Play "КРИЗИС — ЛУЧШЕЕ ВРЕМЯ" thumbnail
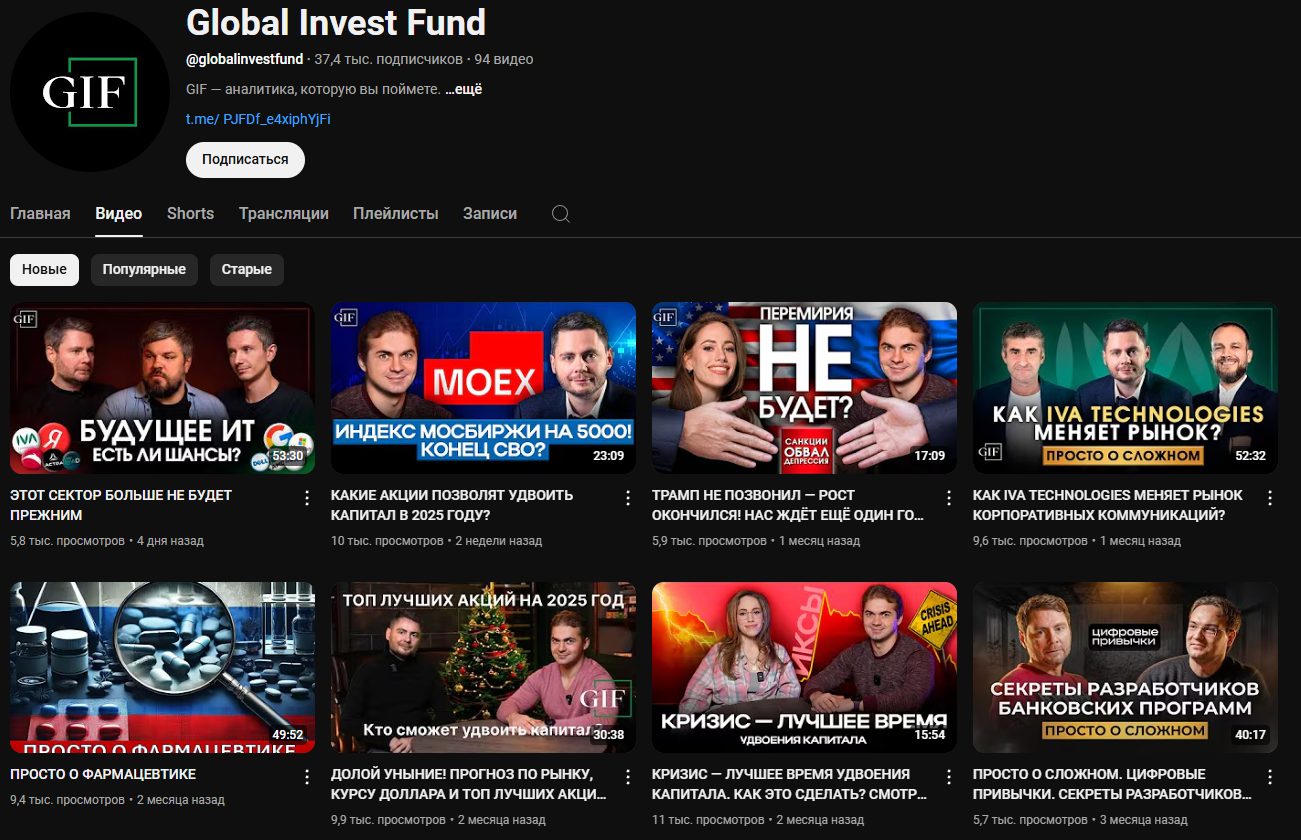1301x840 pixels. click(804, 667)
